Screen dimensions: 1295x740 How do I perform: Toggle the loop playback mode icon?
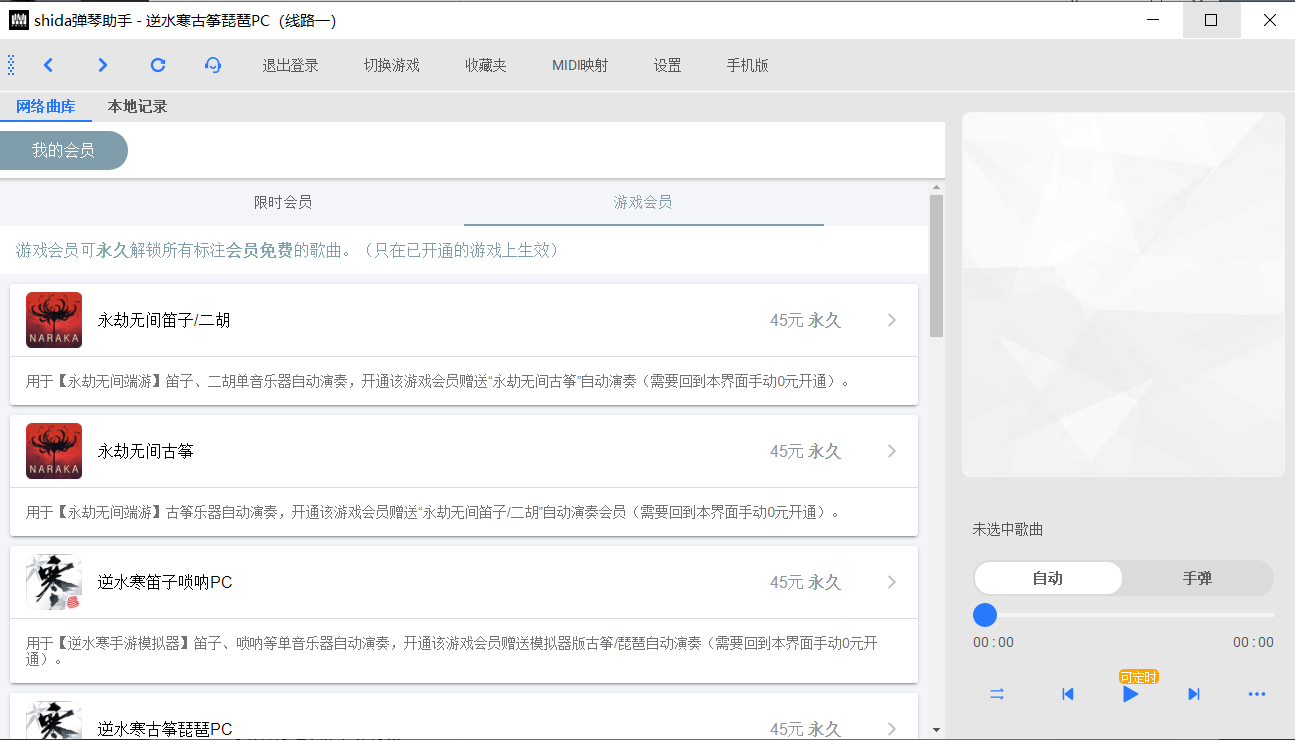pyautogui.click(x=997, y=694)
